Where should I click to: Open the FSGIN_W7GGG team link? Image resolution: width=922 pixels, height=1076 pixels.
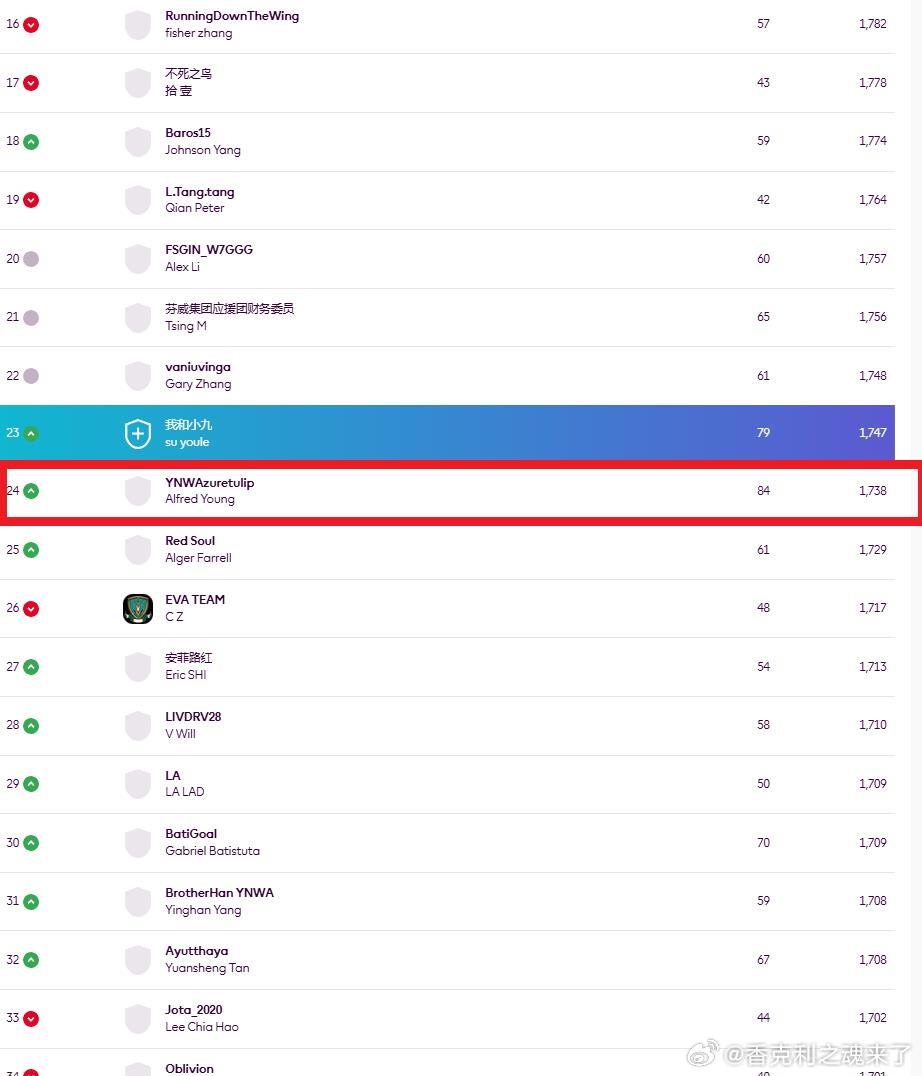(209, 250)
